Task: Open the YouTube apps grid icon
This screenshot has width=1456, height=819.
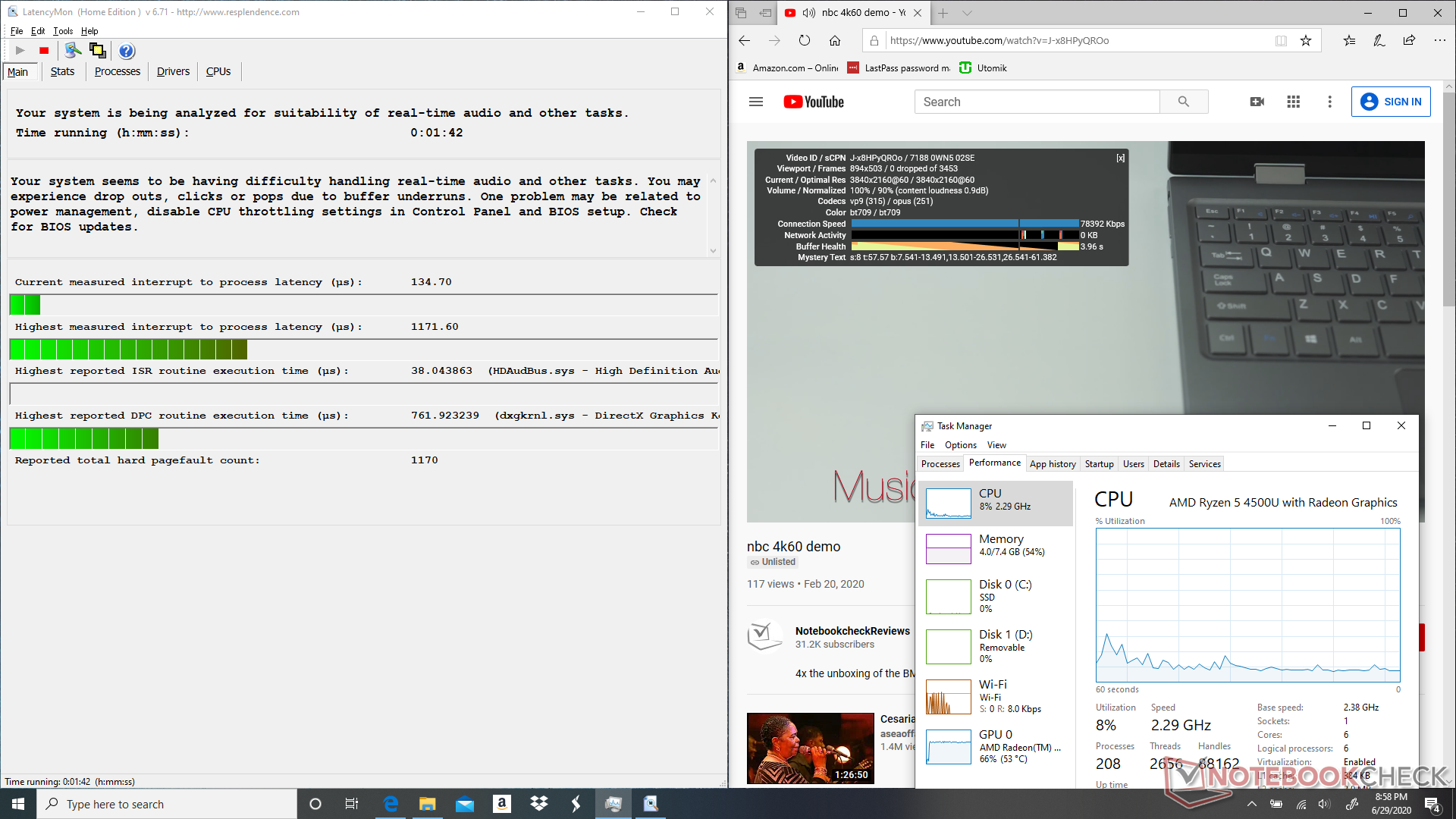Action: coord(1294,102)
